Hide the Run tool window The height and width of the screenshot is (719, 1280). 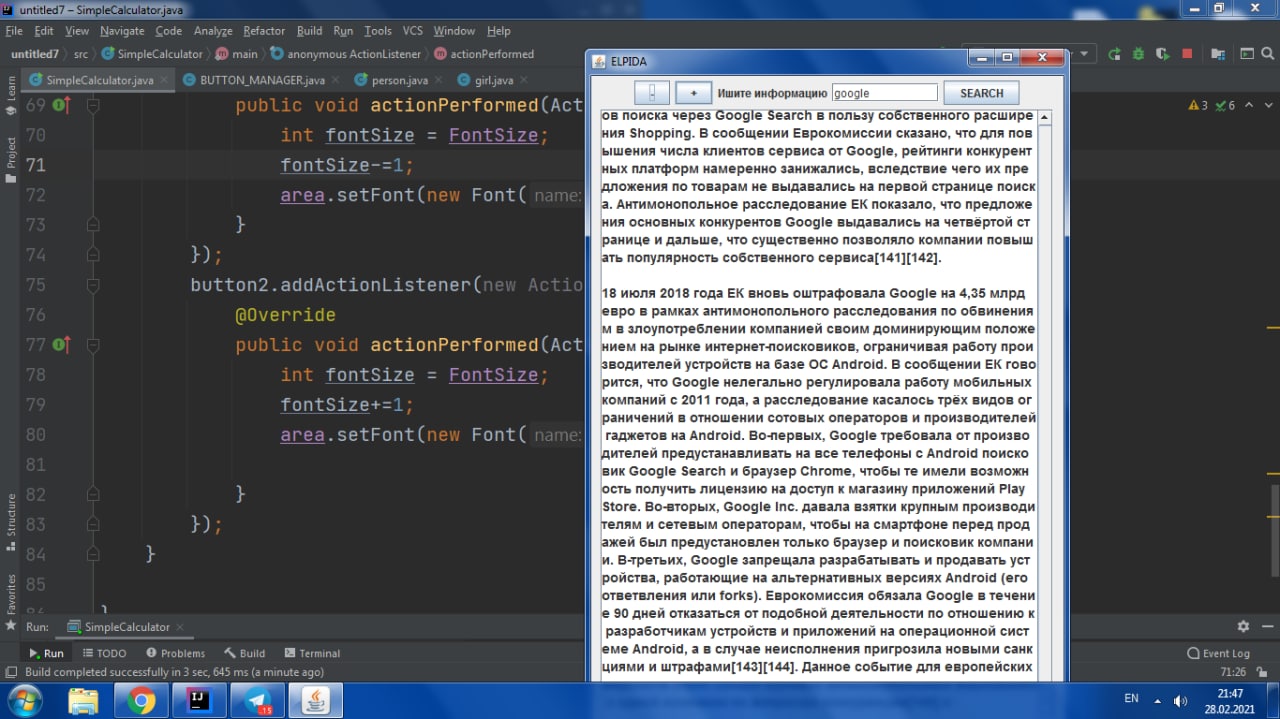[1266, 627]
